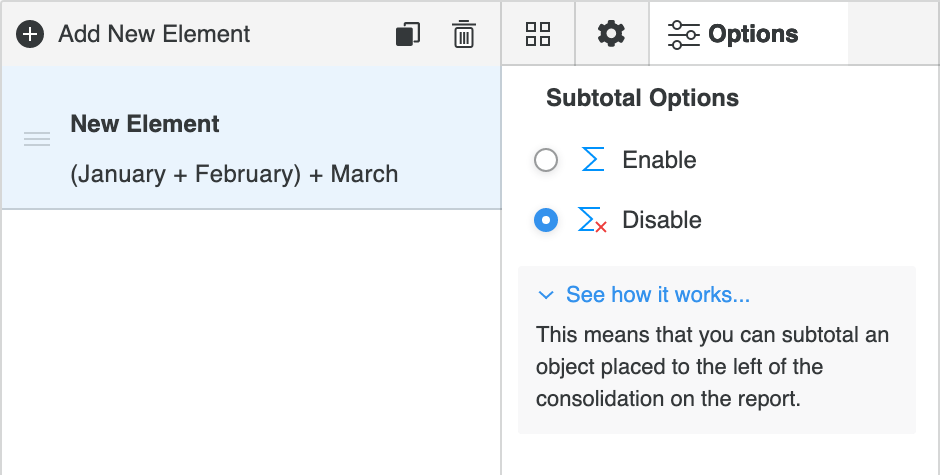Click the plus icon for adding elements
Screen dimensions: 940x475
coord(31,34)
